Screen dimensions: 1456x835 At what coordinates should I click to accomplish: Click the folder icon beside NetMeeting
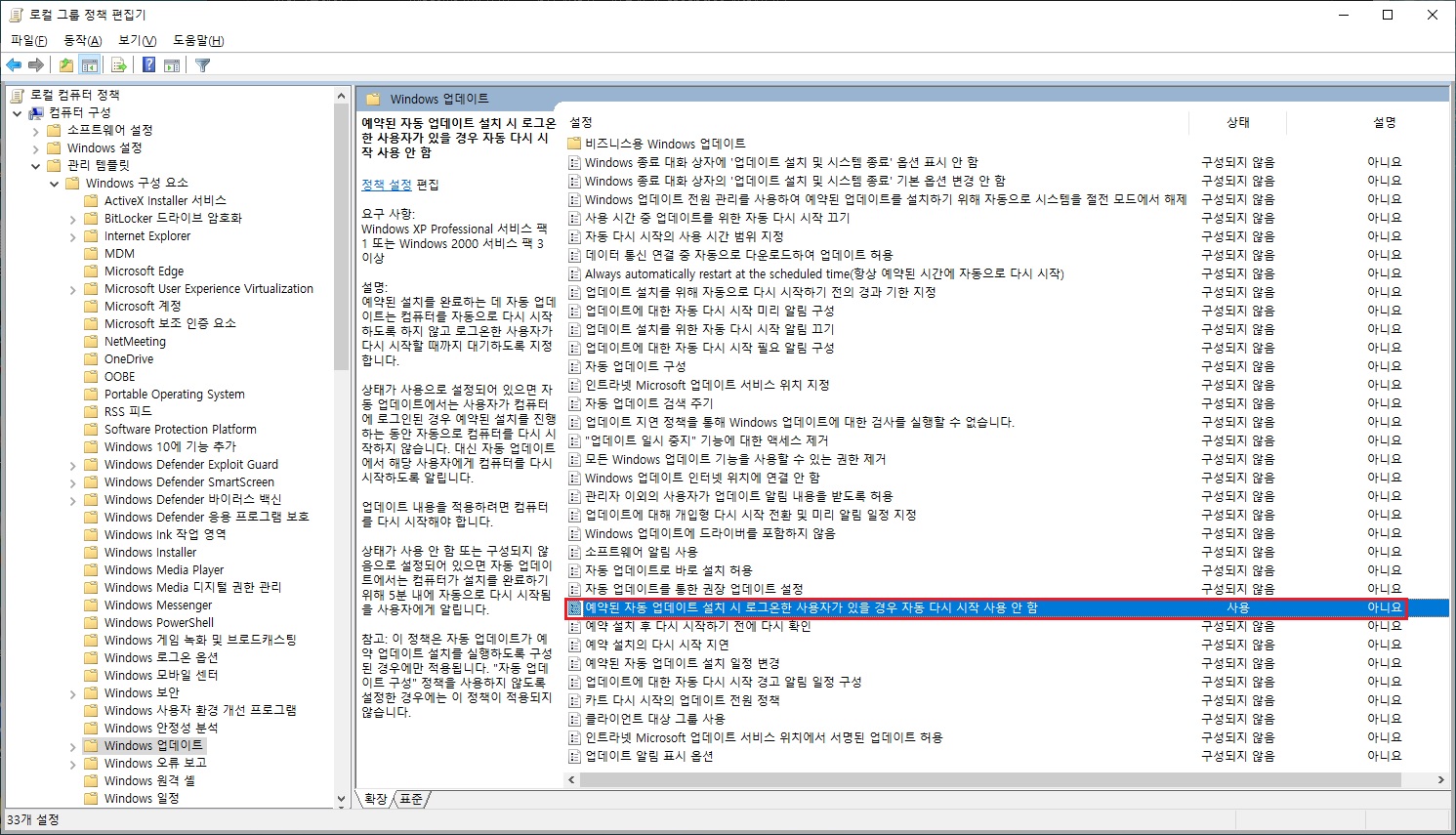click(91, 342)
